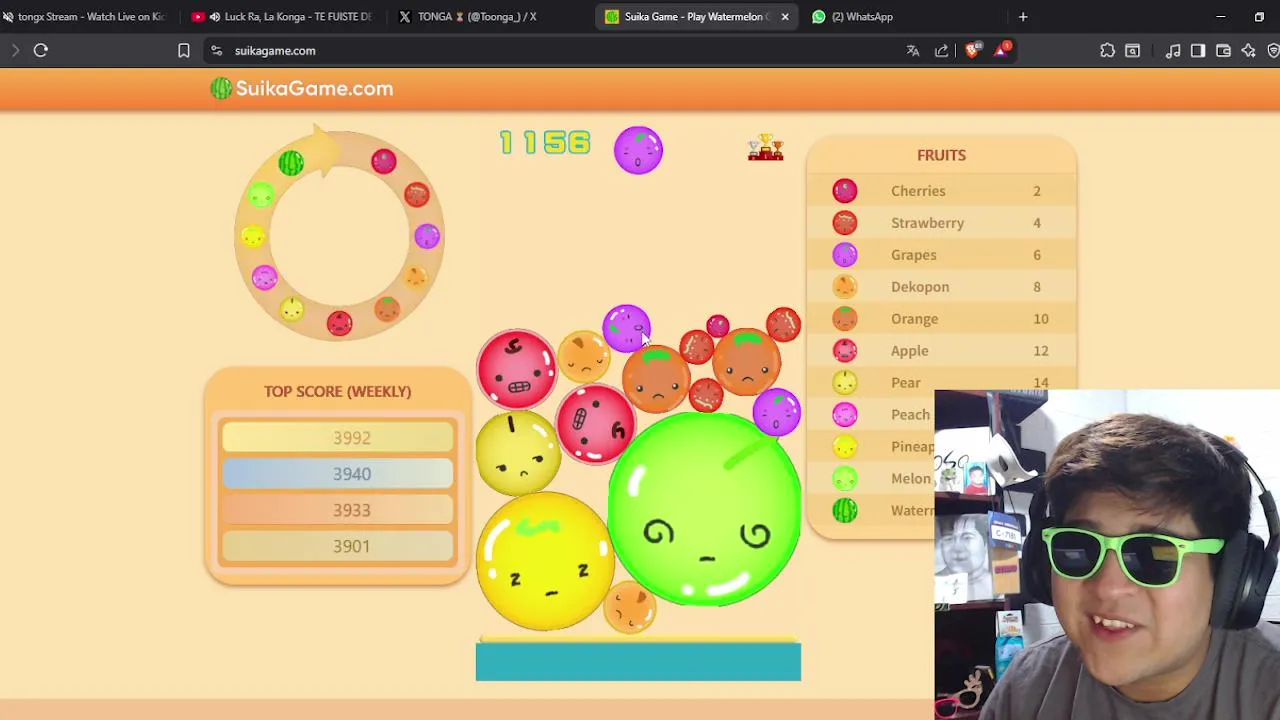1280x720 pixels.
Task: Click the TOP SCORE (WEEKLY) heading
Action: (338, 391)
